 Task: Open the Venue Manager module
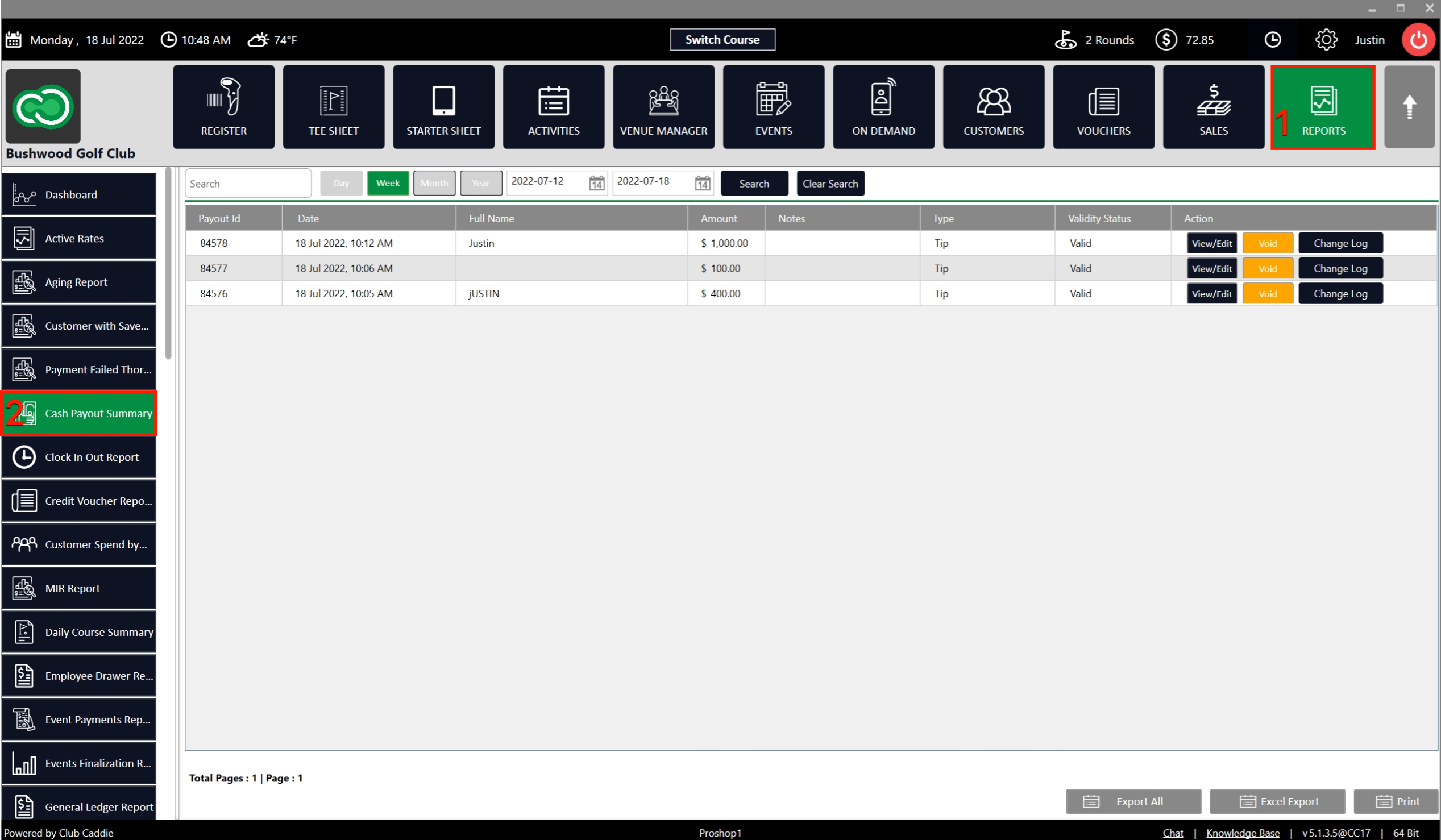[x=663, y=107]
